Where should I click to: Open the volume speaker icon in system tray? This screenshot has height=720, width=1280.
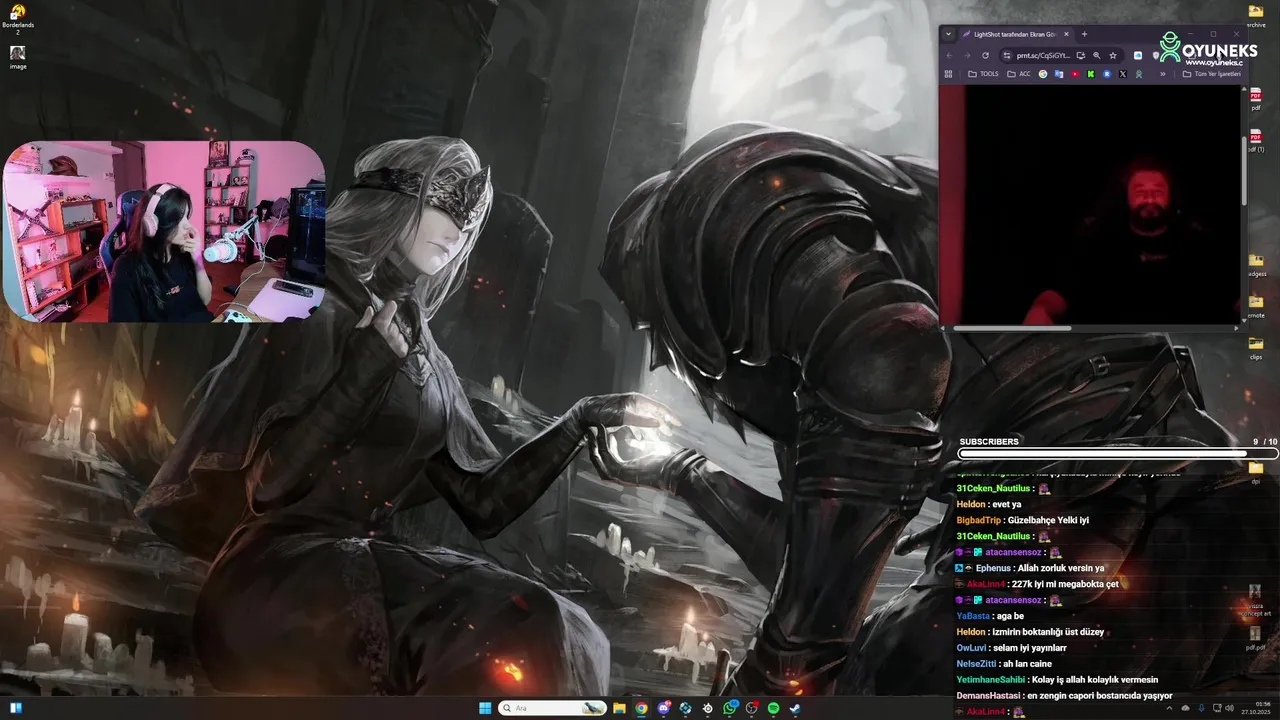pos(1228,708)
